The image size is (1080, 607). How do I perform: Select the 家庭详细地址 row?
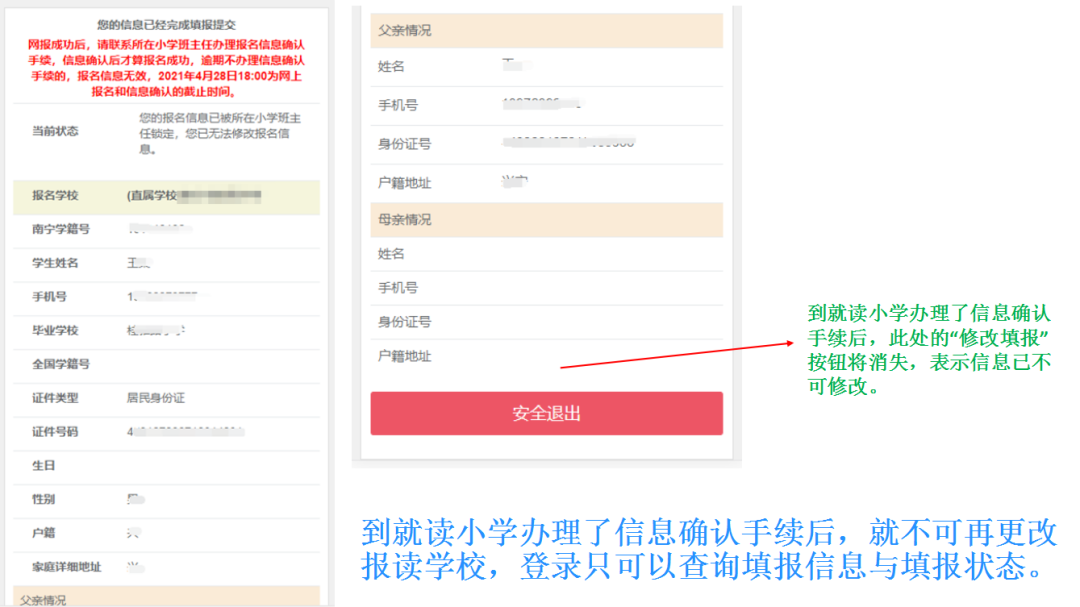click(x=166, y=567)
